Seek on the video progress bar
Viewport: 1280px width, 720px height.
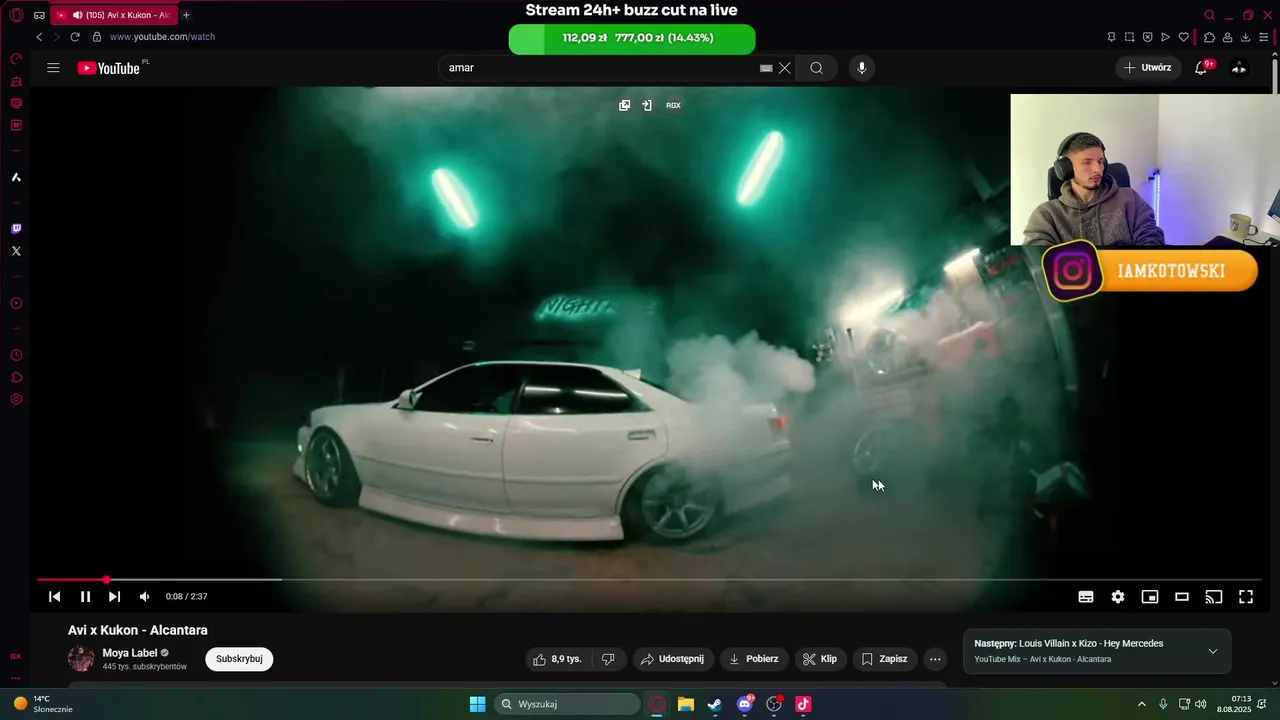(649, 579)
